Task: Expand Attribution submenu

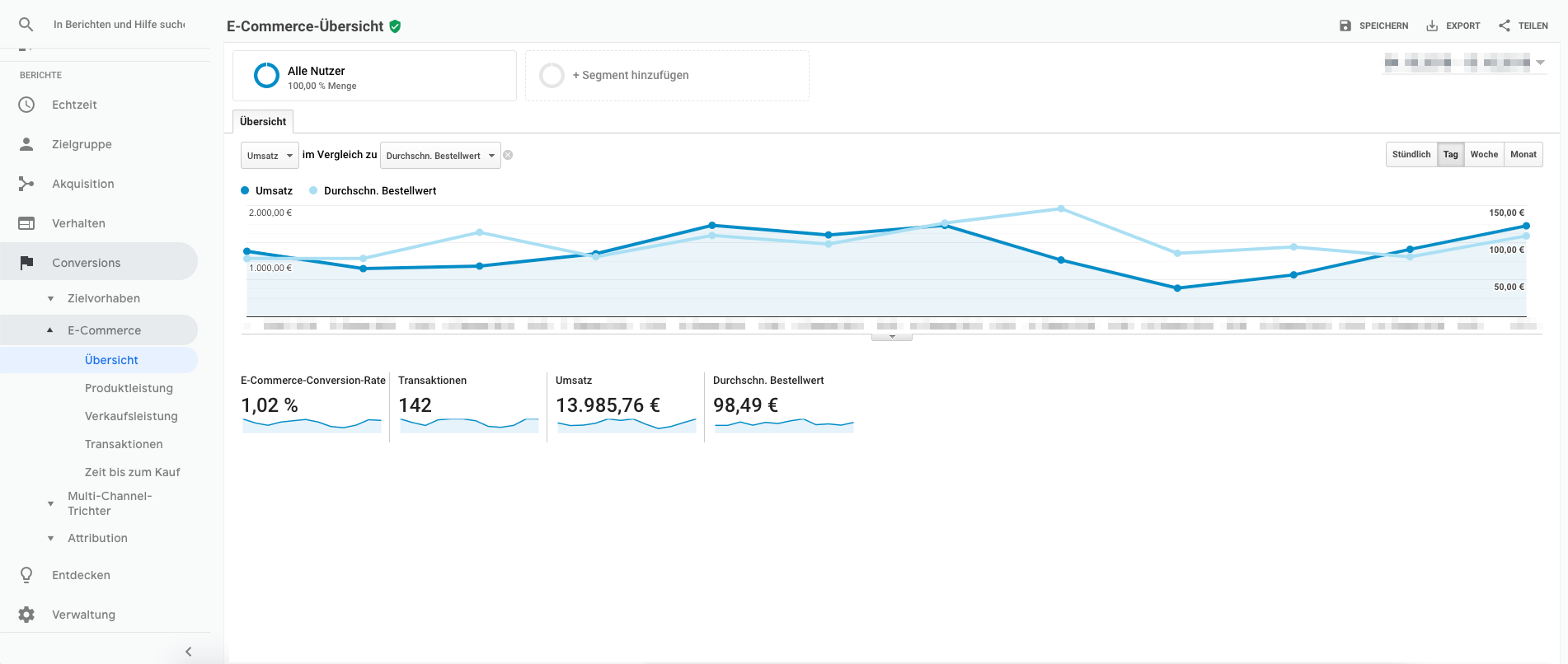Action: [50, 539]
